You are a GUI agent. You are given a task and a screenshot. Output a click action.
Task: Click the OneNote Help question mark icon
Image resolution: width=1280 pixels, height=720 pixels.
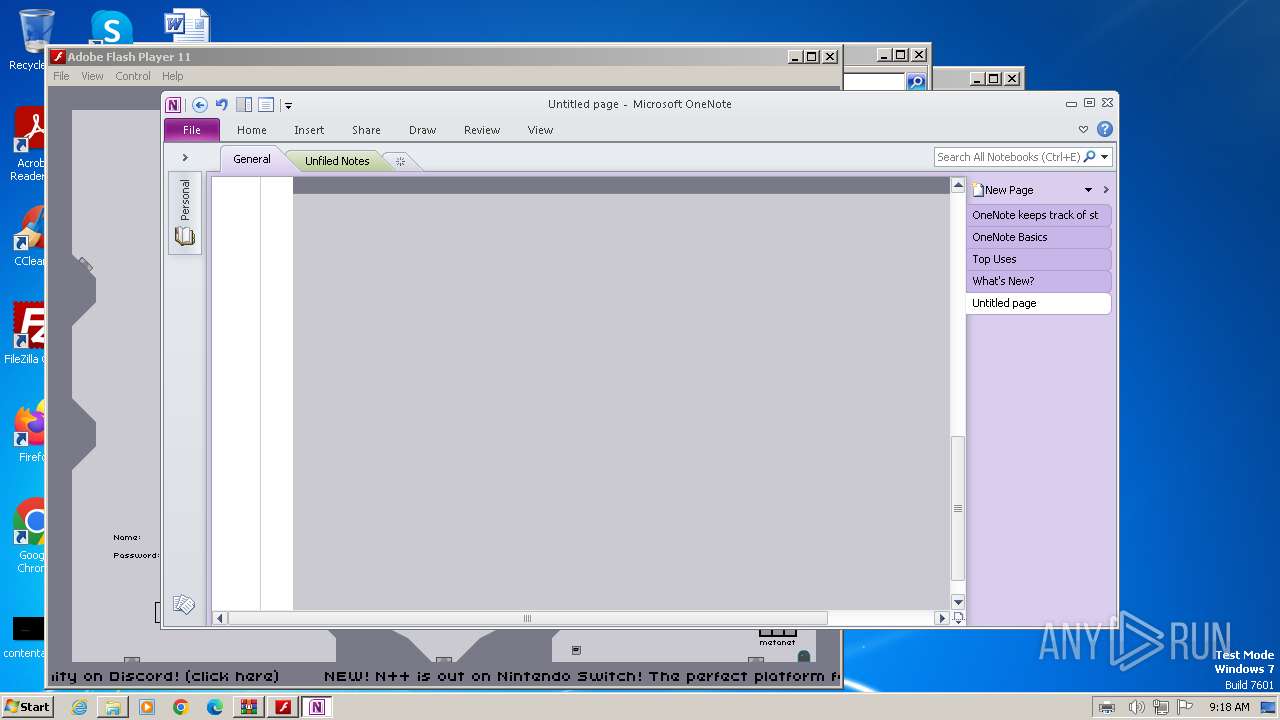(x=1105, y=129)
